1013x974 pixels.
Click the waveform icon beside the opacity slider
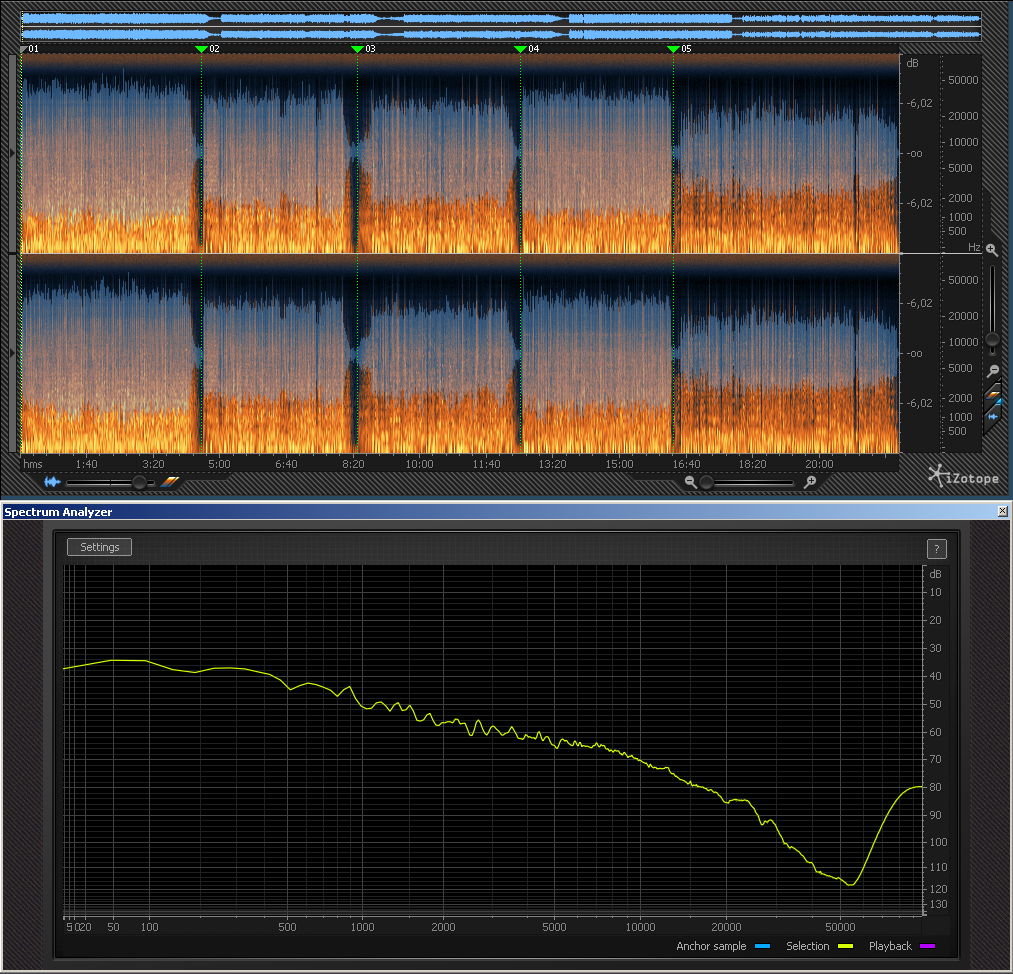coord(52,482)
